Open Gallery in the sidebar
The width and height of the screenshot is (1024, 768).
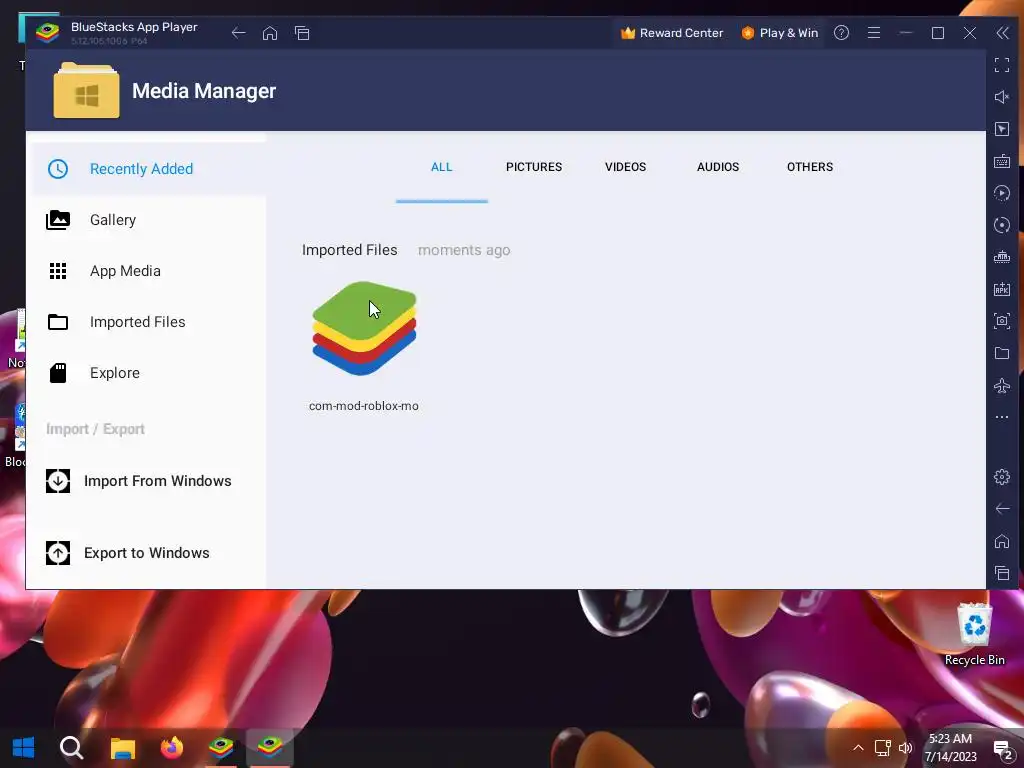tap(148, 220)
